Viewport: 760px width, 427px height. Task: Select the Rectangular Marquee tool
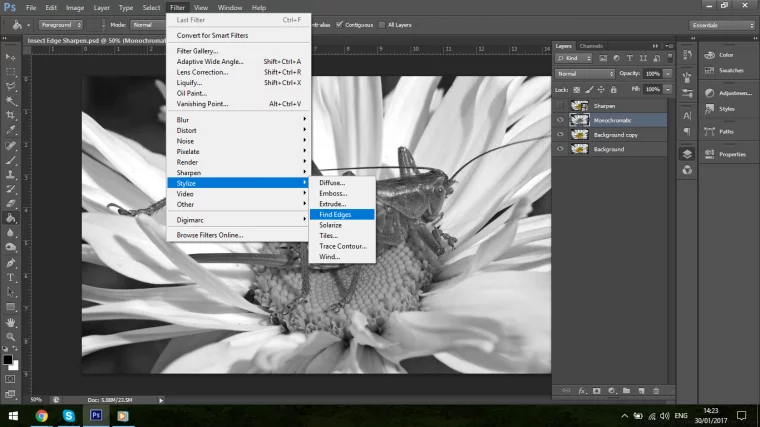coord(10,72)
